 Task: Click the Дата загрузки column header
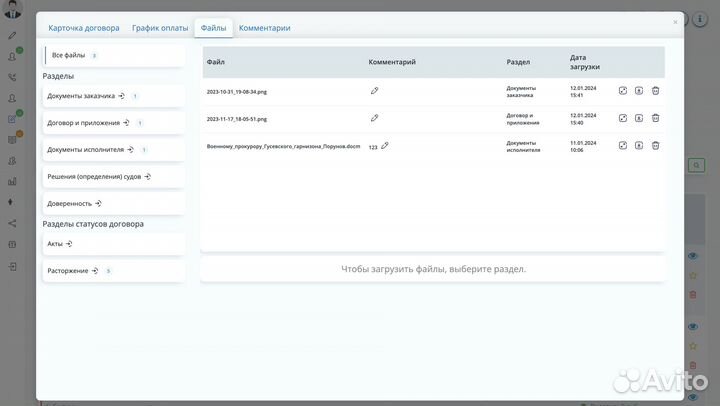point(585,62)
